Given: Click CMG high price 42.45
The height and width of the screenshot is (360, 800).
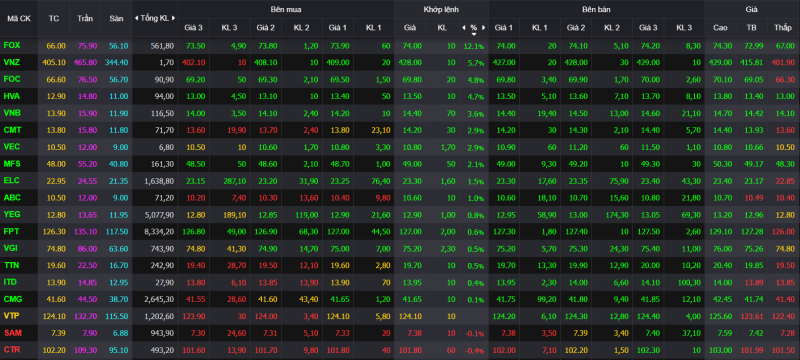Looking at the screenshot, I should (x=723, y=299).
